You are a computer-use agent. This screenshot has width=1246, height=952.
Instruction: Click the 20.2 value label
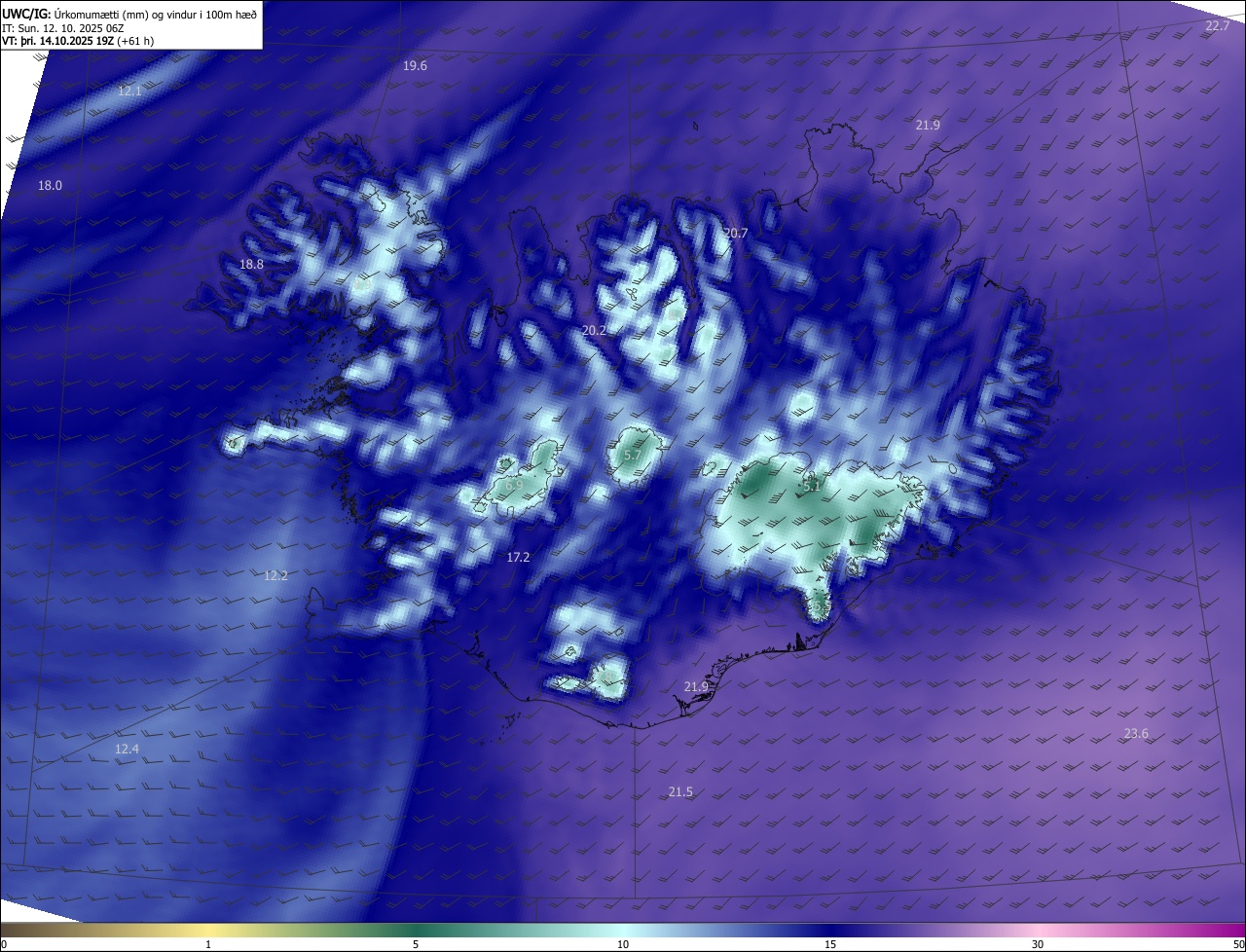coord(594,331)
